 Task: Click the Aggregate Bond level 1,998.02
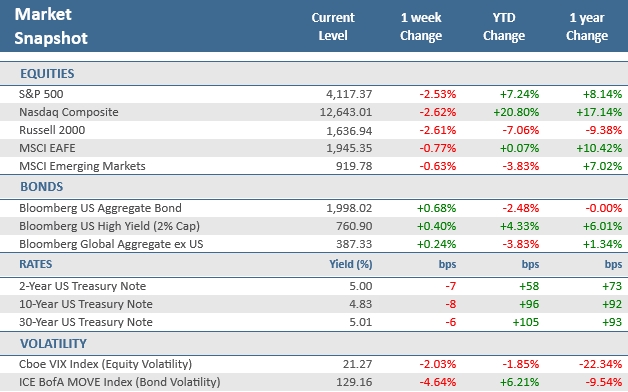pyautogui.click(x=349, y=209)
